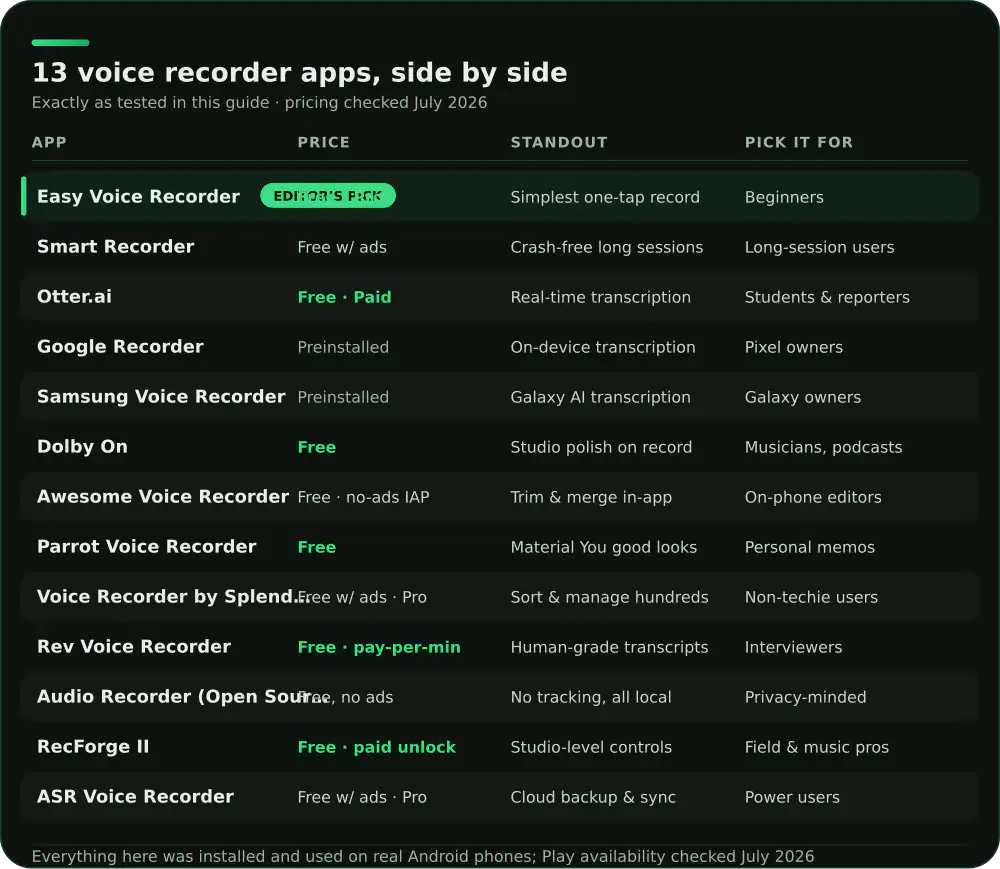Click Parrot Voice Recorder's green "Free" price

[x=316, y=547]
